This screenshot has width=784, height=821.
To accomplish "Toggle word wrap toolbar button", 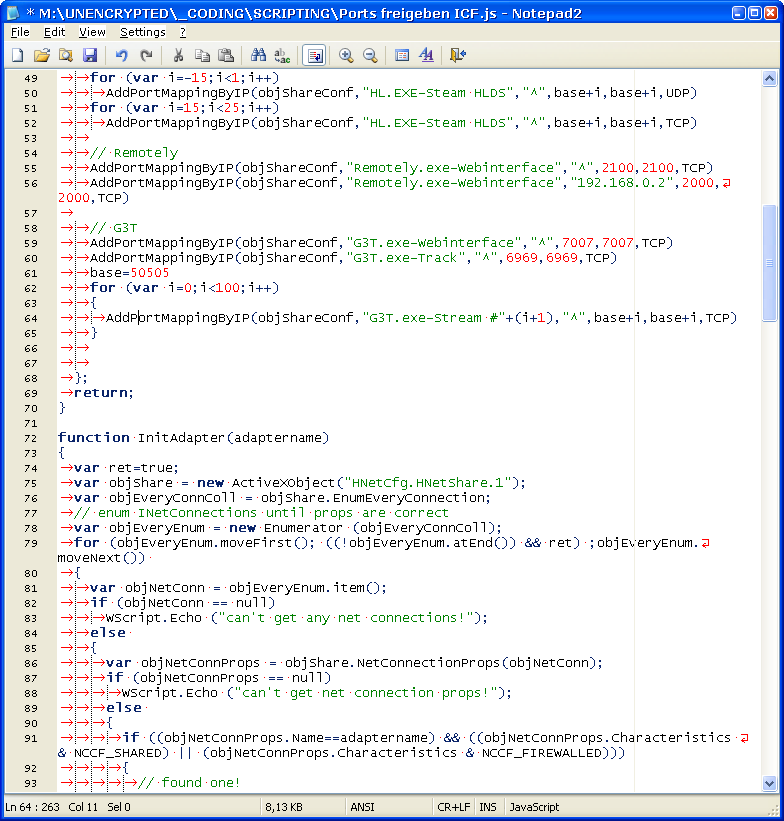I will pyautogui.click(x=315, y=55).
